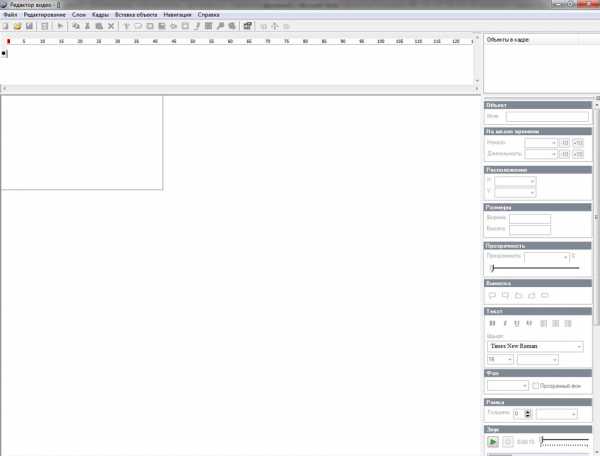This screenshot has width=600, height=456.
Task: Open the background color dropdown
Action: 508,386
